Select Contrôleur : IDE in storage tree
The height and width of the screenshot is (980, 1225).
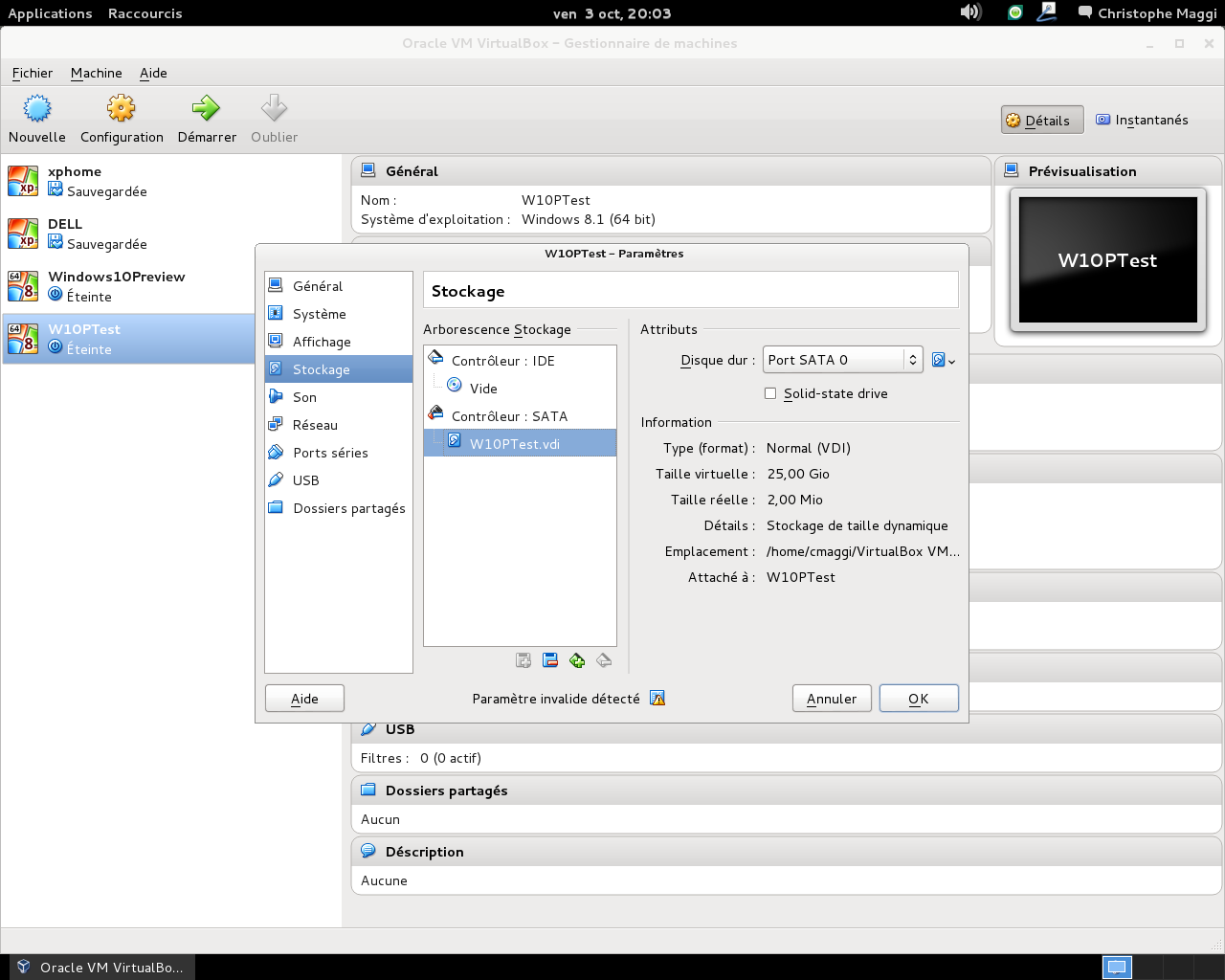[x=520, y=361]
